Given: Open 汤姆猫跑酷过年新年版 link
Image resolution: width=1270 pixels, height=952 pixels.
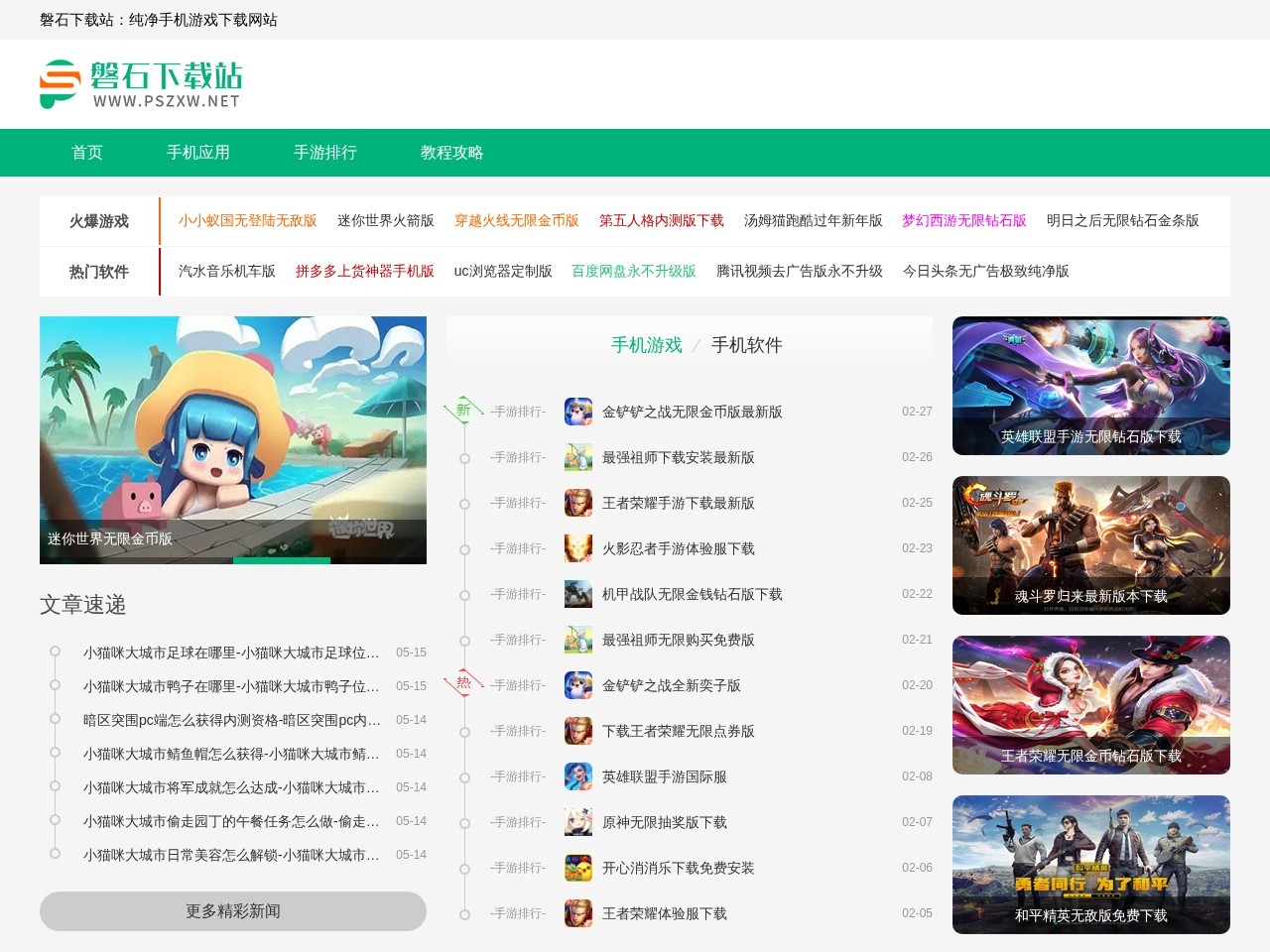Looking at the screenshot, I should pos(814,220).
